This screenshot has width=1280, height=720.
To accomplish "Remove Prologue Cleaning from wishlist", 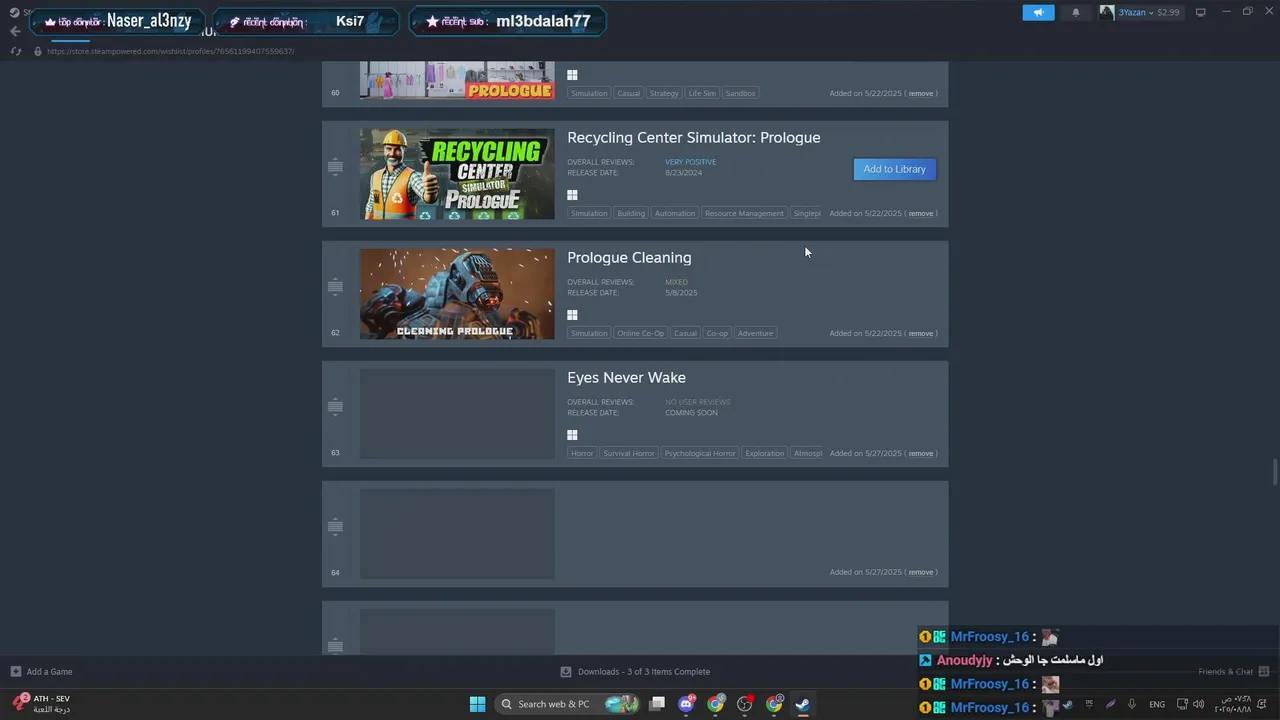I will [920, 333].
